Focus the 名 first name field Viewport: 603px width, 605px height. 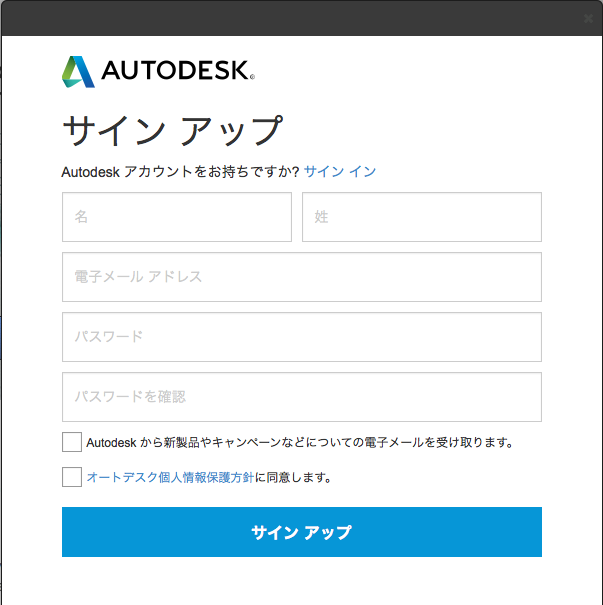tap(177, 217)
